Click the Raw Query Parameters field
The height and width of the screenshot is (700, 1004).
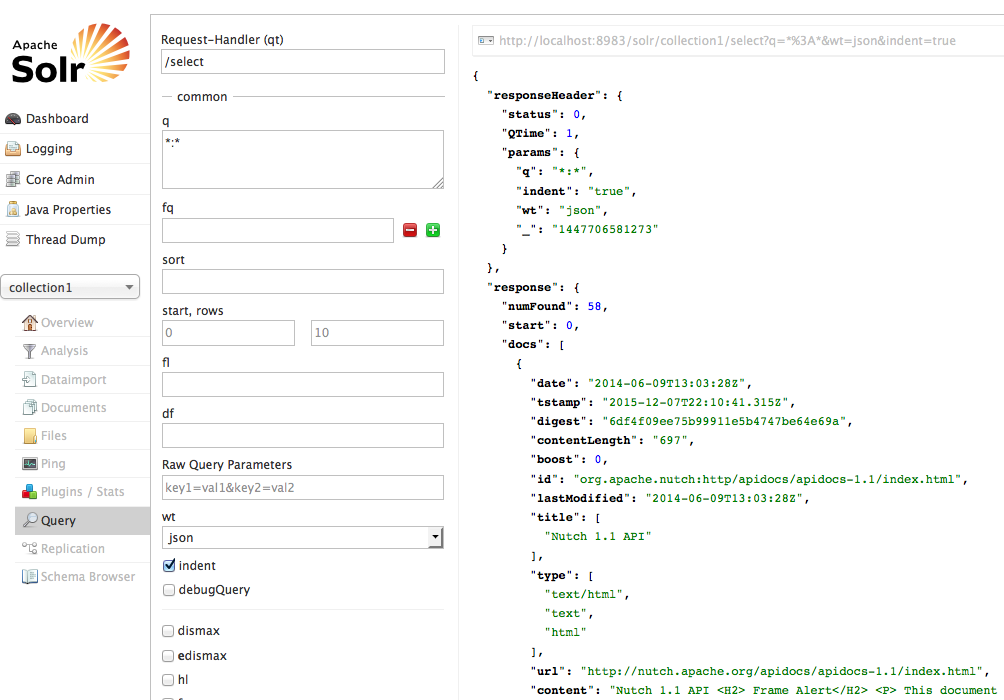pos(303,487)
